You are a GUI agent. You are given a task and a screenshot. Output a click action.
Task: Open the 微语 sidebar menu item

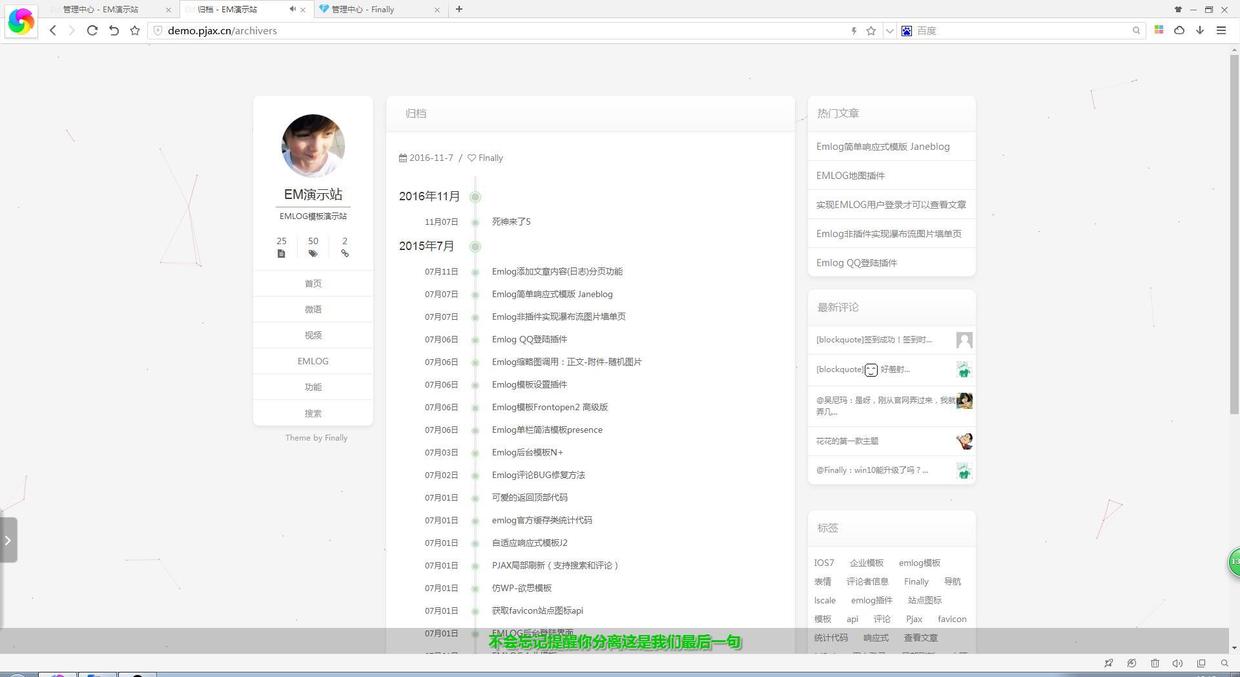(313, 309)
